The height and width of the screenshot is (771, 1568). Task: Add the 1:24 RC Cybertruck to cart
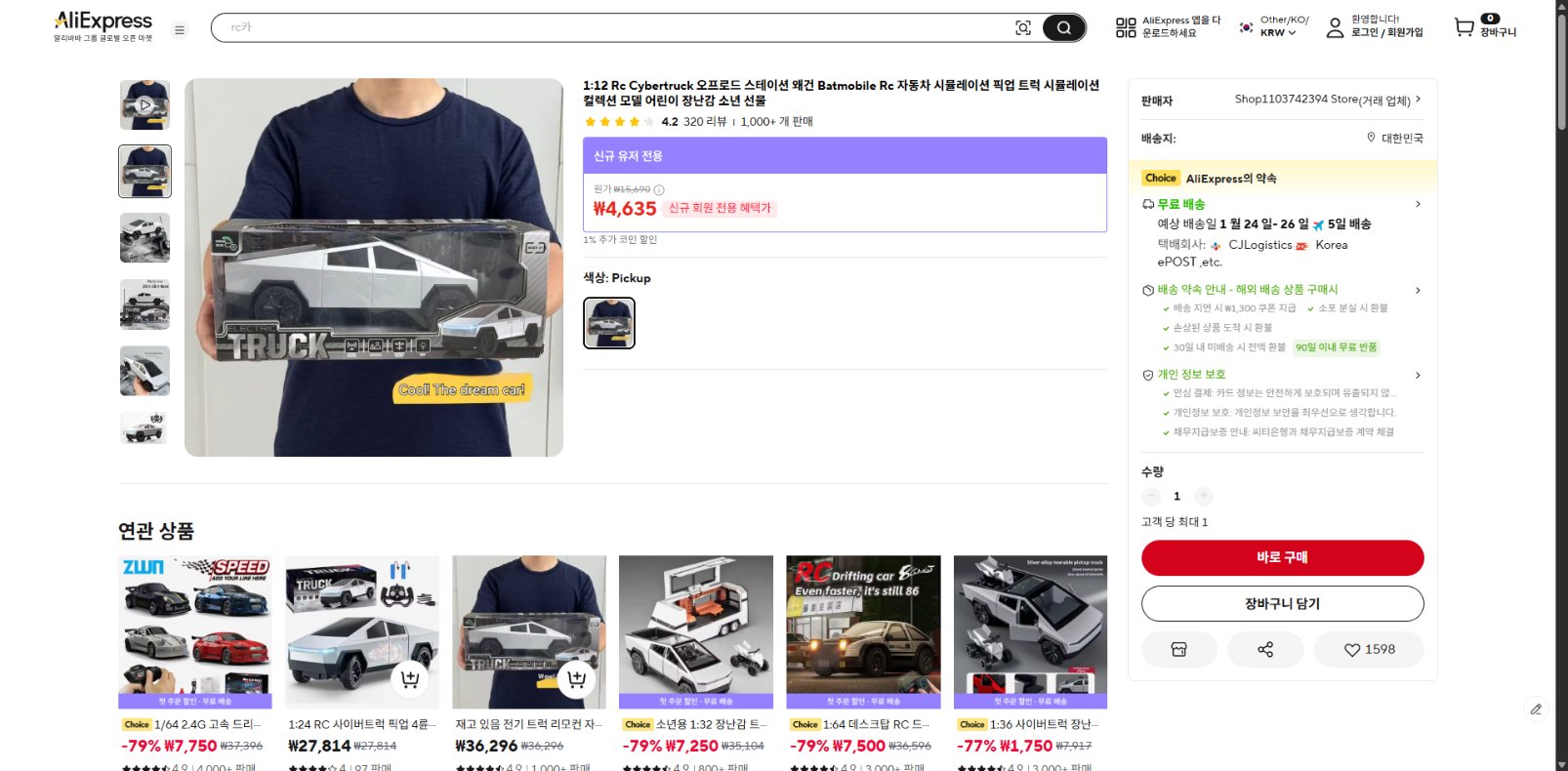[x=410, y=679]
